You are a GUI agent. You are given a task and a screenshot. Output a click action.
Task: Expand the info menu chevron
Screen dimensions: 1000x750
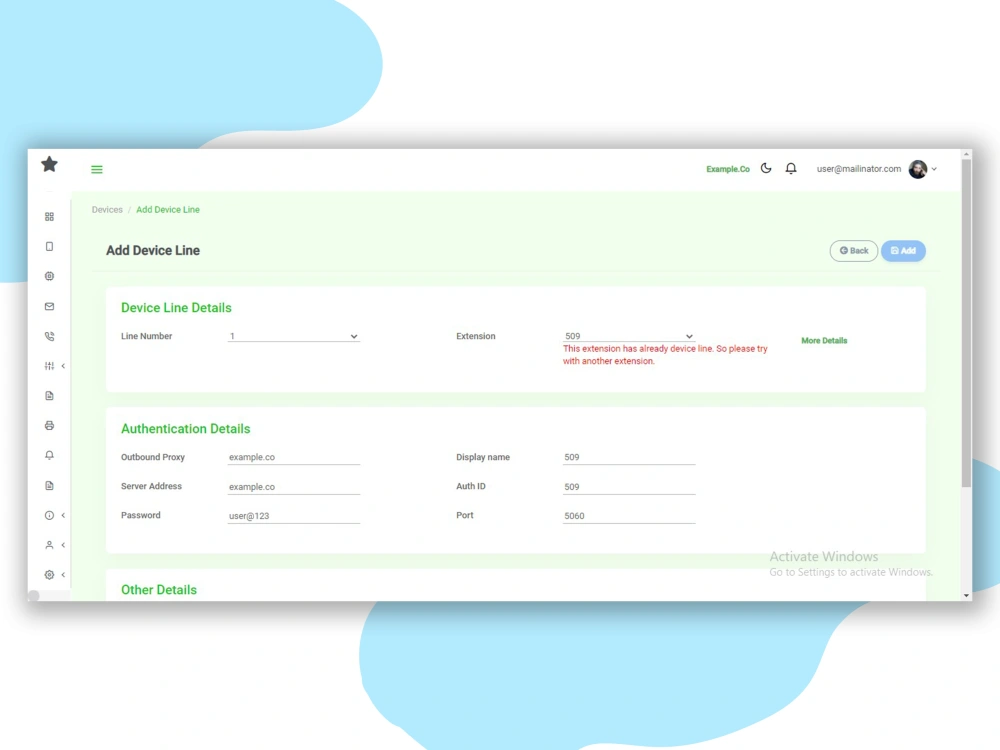click(x=63, y=515)
